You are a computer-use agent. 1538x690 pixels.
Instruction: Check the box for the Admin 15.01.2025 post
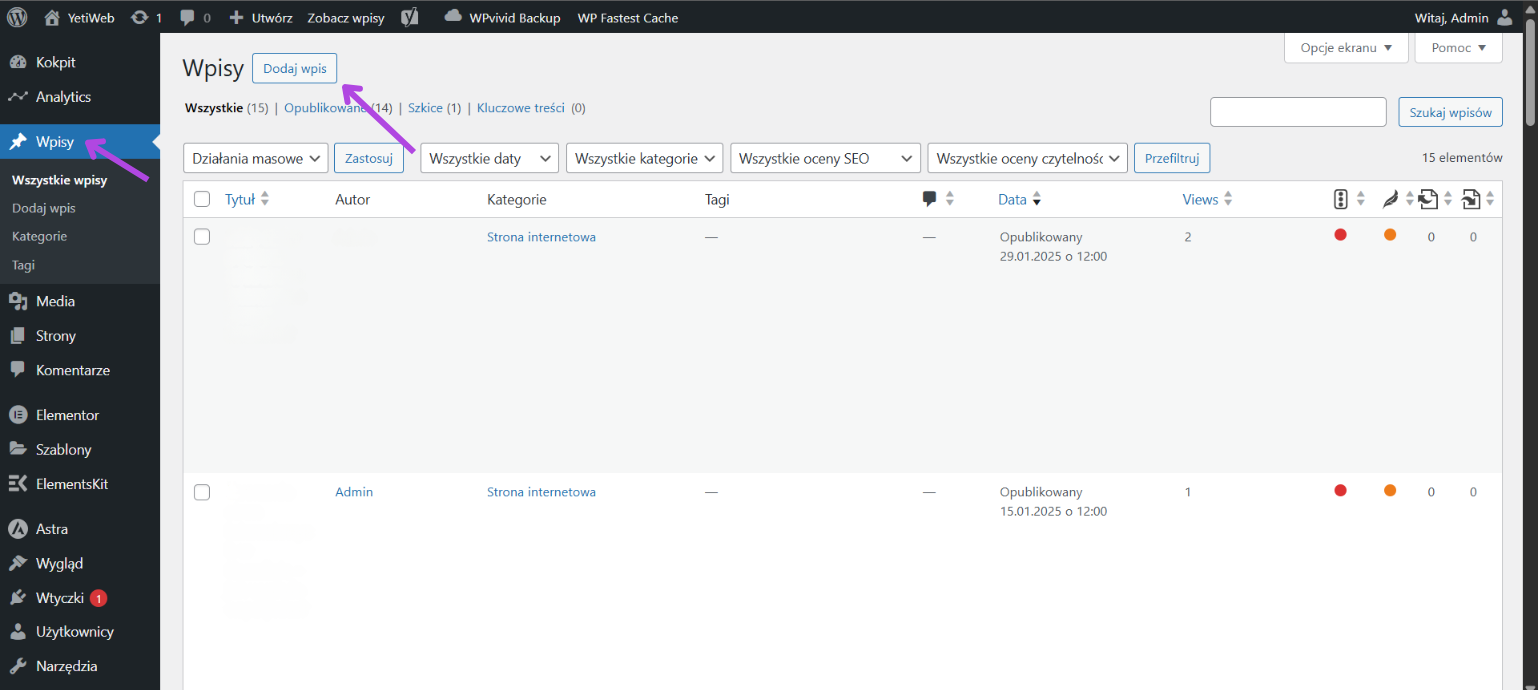coord(202,492)
